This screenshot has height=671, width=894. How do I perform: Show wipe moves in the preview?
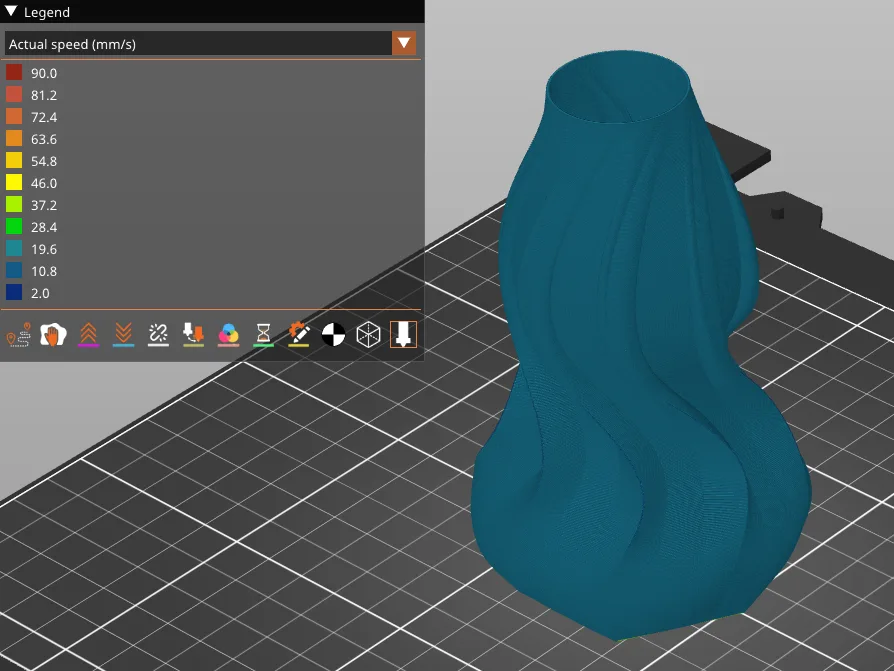point(52,334)
